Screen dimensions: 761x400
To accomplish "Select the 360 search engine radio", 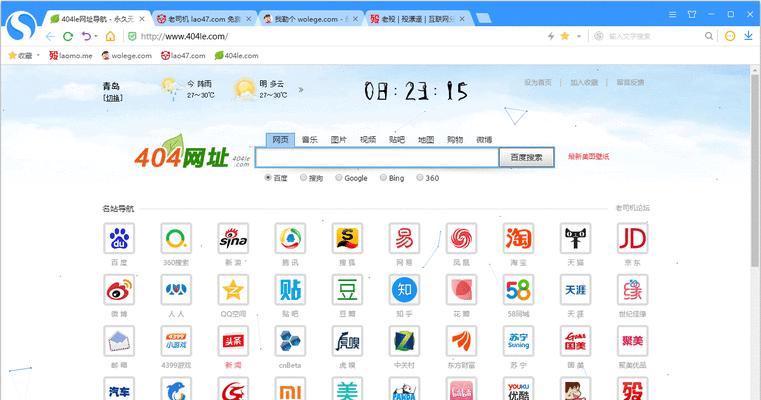I will click(x=420, y=178).
